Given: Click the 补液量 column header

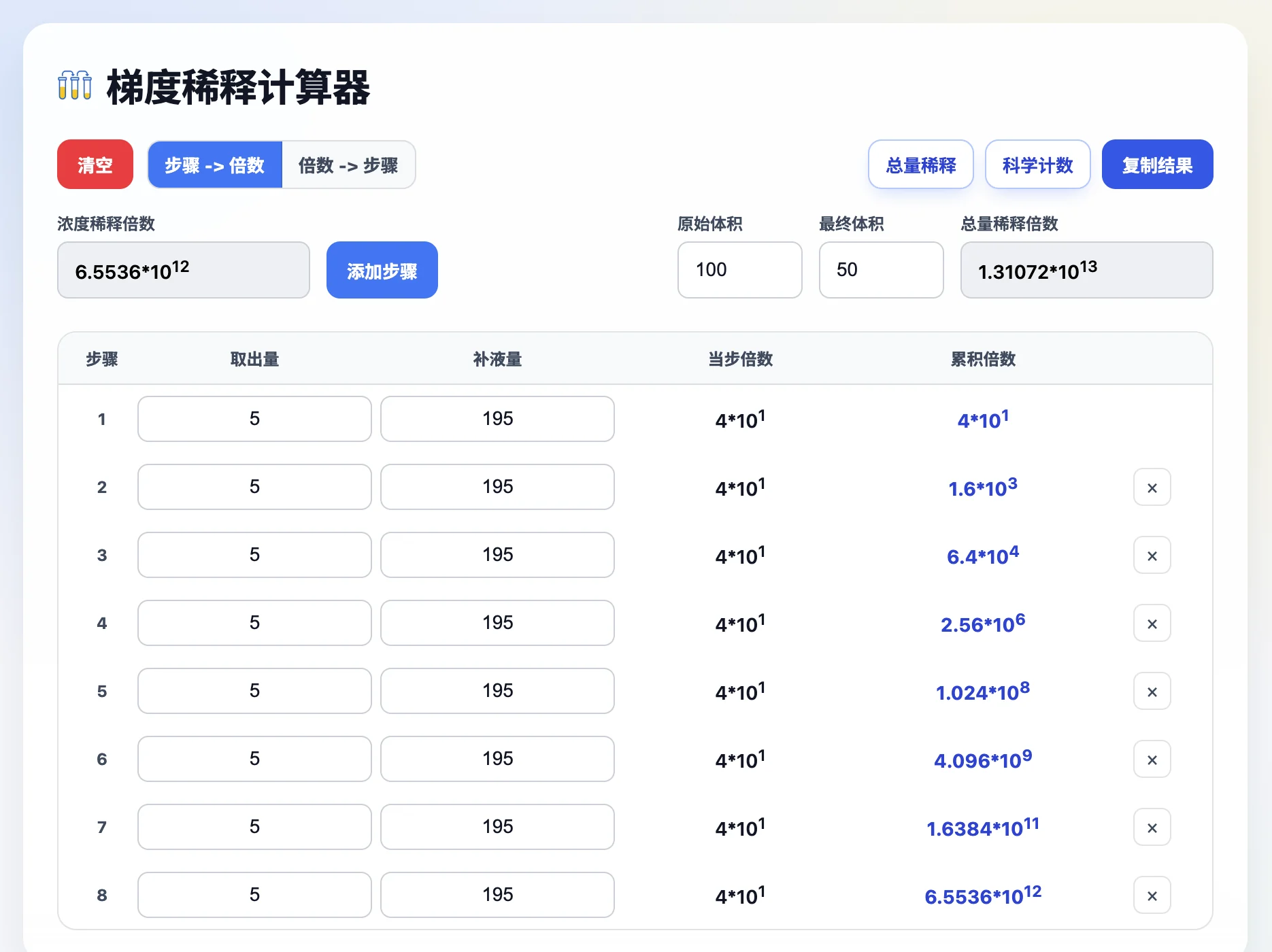Looking at the screenshot, I should point(497,359).
